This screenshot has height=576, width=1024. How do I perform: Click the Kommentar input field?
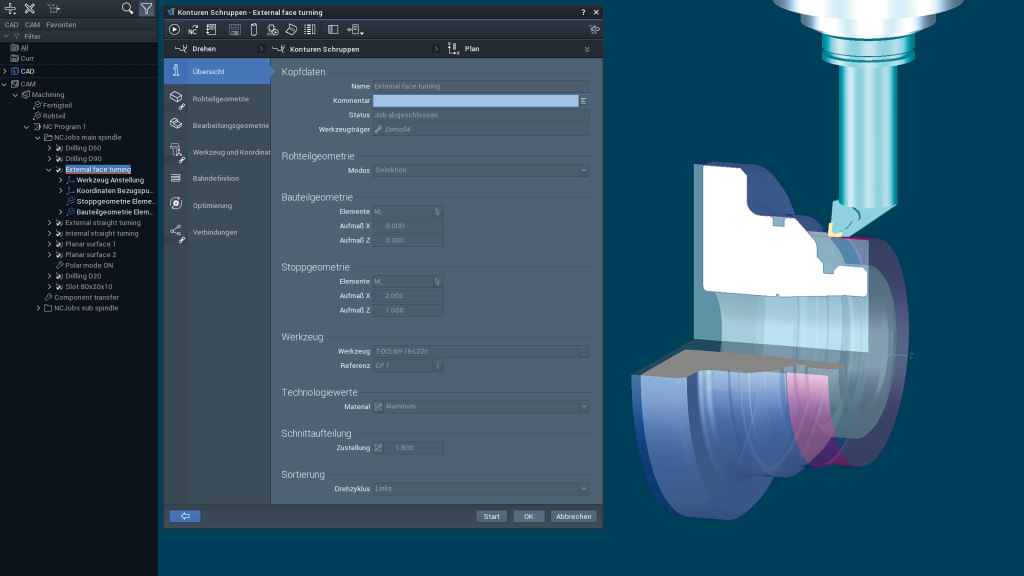coord(475,101)
